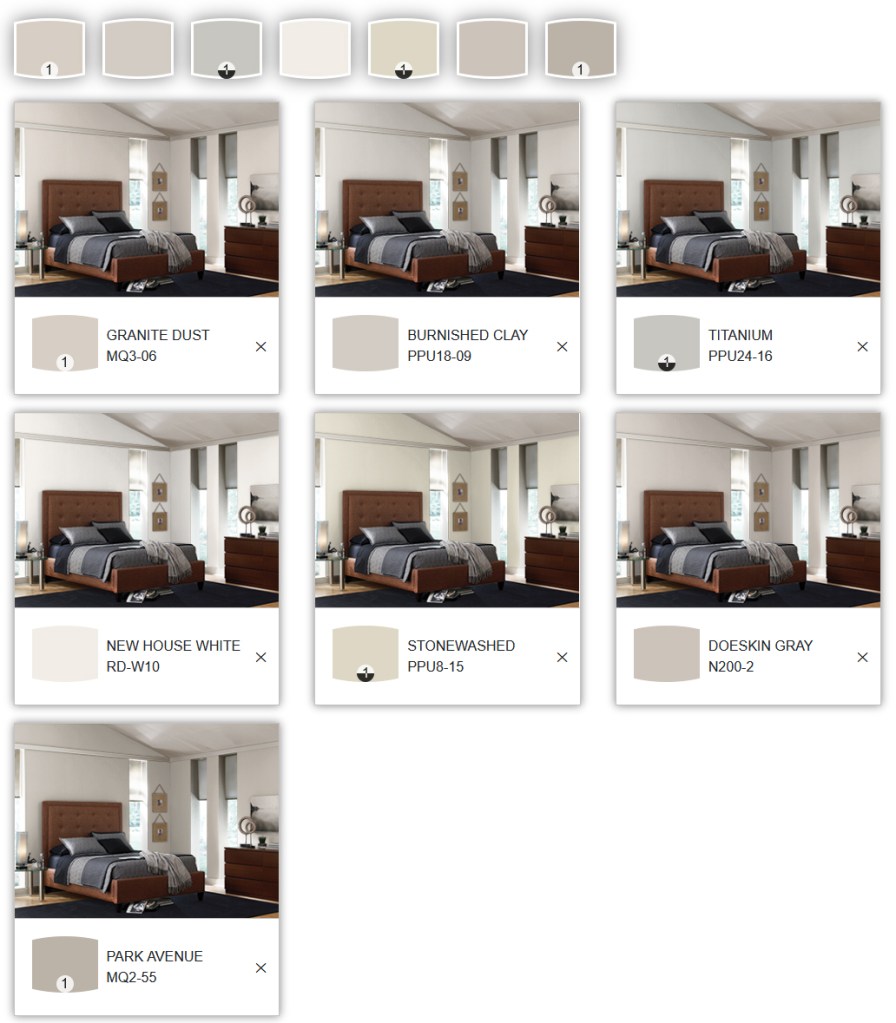
Task: Click the fourth, near-white swatch in the top row
Action: [315, 49]
